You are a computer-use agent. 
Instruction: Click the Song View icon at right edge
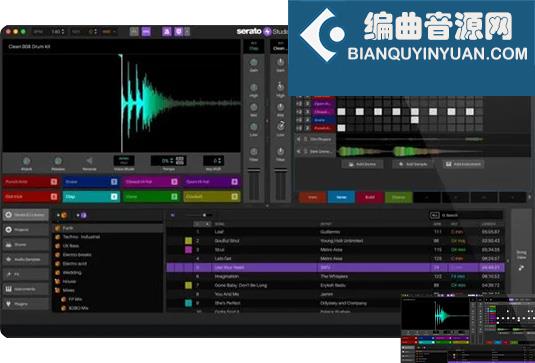pos(521,268)
